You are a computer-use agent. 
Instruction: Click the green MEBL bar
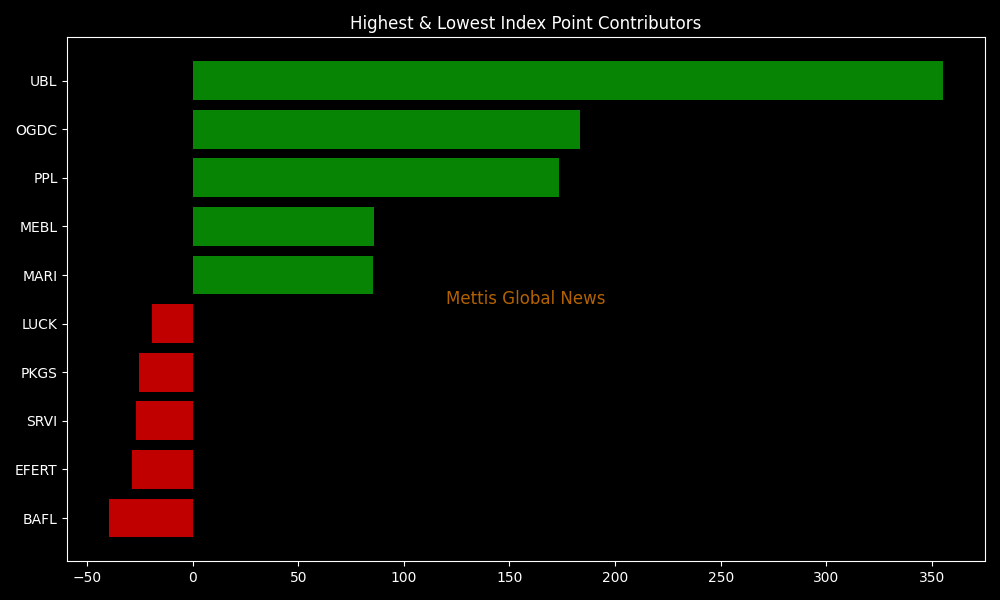(283, 226)
